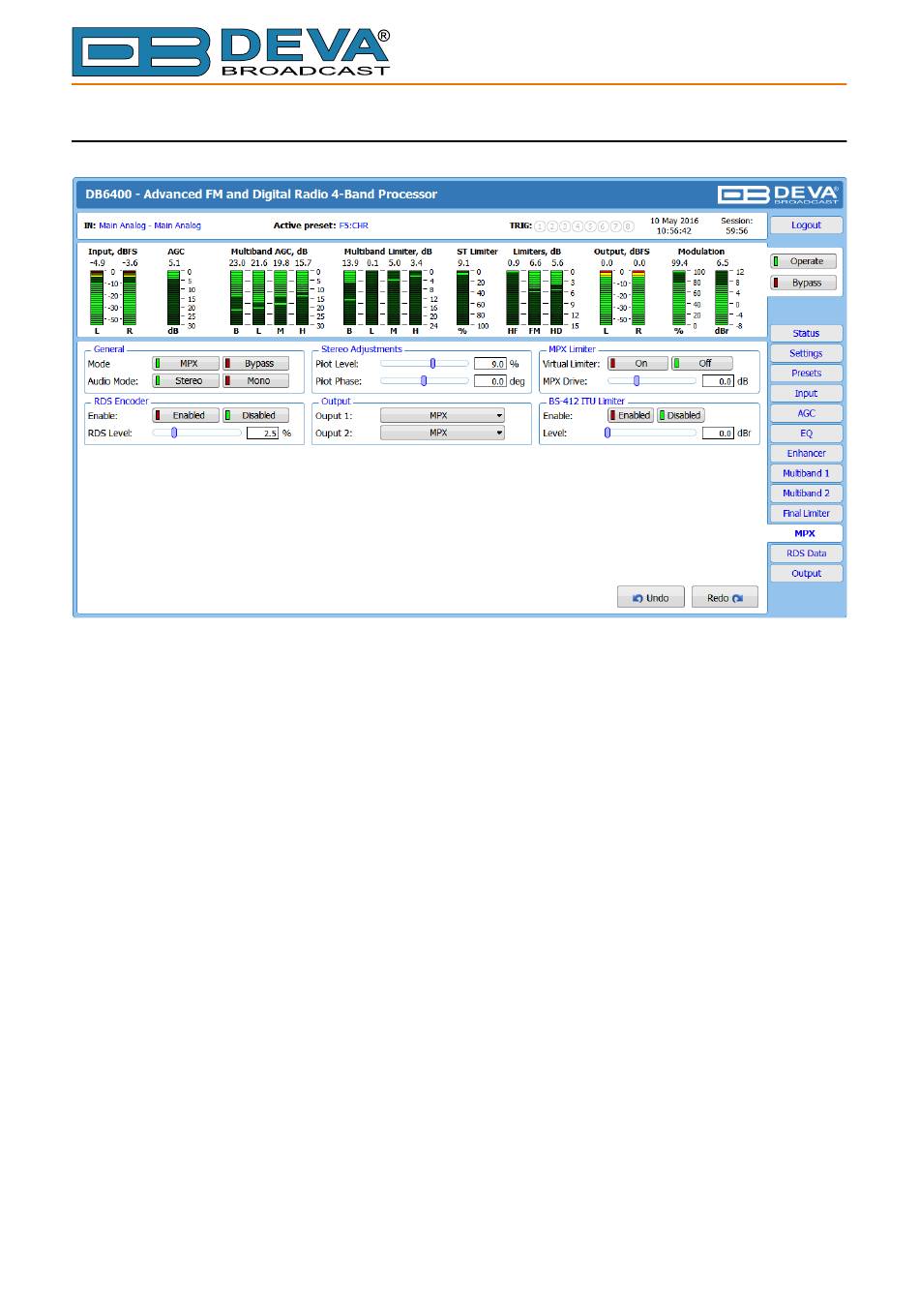Click the RDS Level value field
Image resolution: width=919 pixels, height=1316 pixels.
[x=262, y=433]
